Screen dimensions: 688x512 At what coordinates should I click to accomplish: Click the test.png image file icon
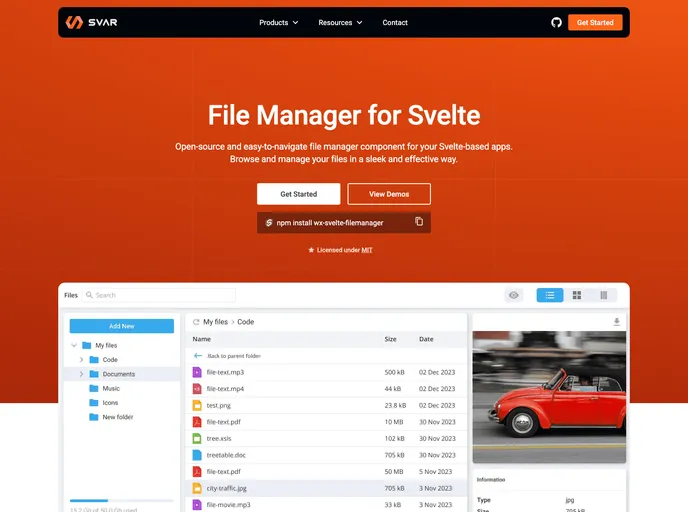pyautogui.click(x=197, y=405)
